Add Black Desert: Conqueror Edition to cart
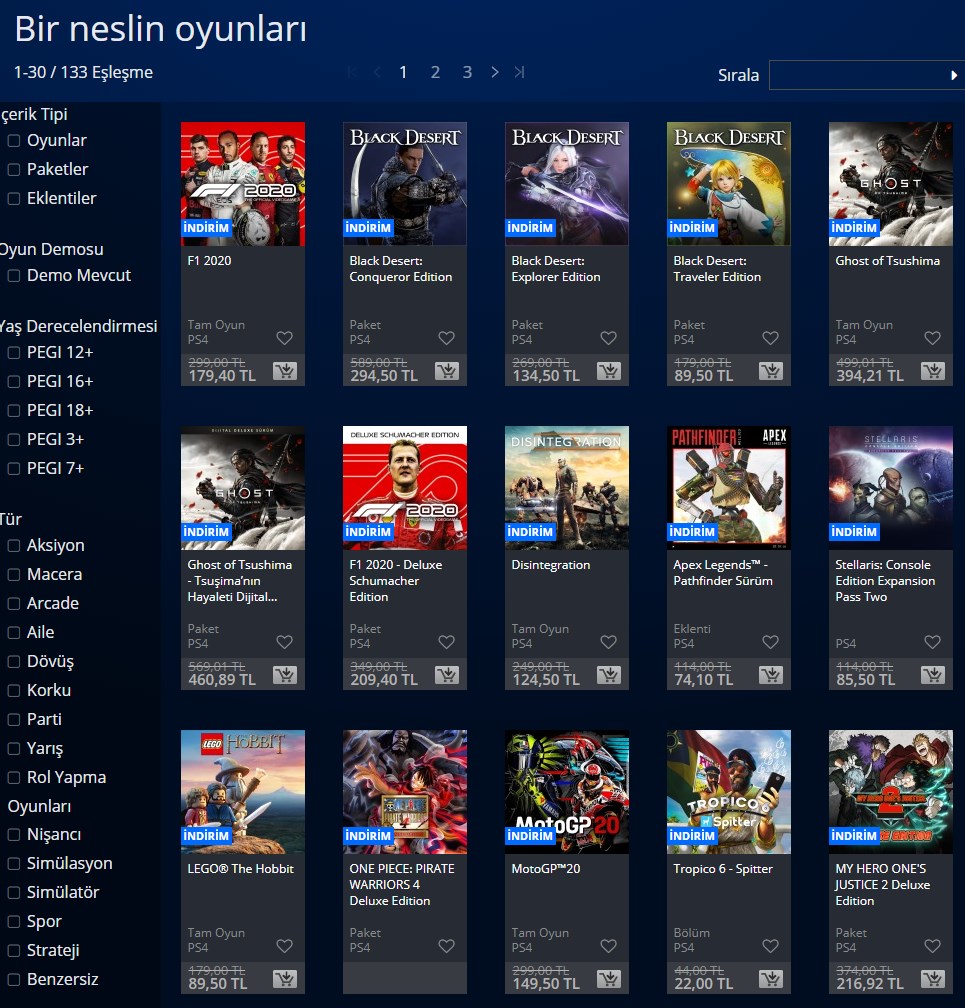Image resolution: width=965 pixels, height=1008 pixels. tap(447, 371)
